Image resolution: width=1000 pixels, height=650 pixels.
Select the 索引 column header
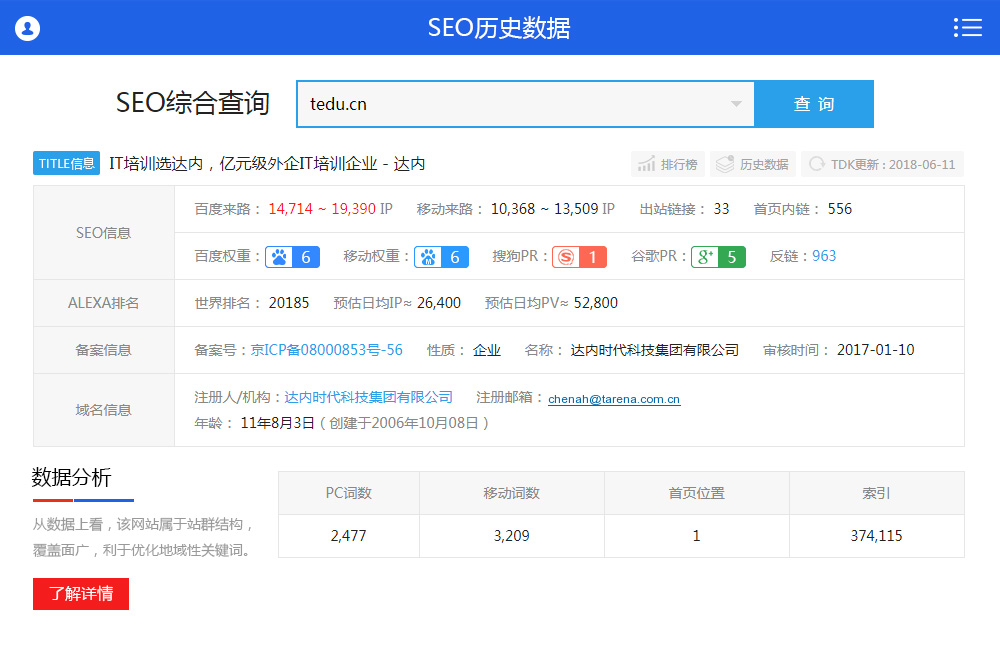tap(876, 493)
